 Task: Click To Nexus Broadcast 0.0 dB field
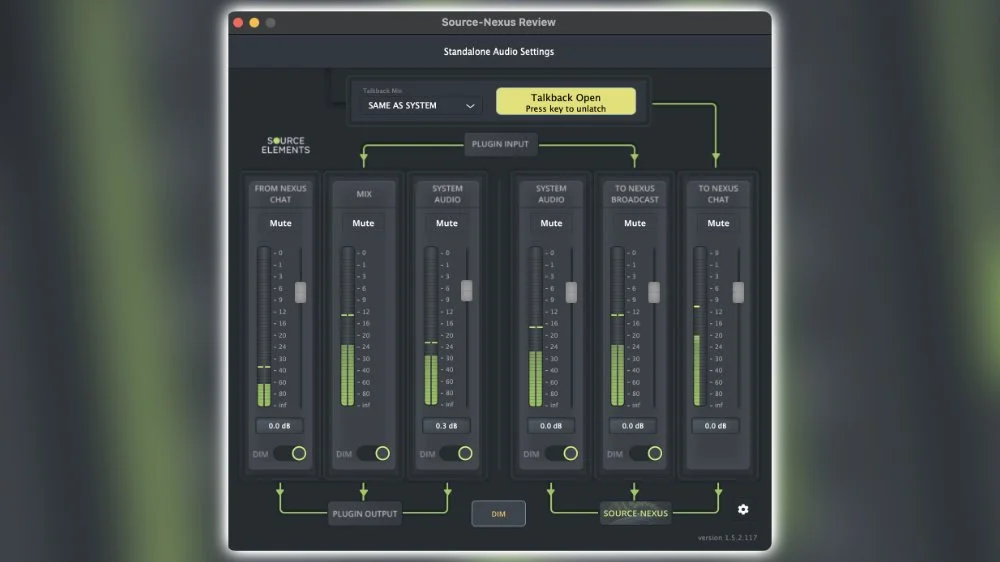[x=633, y=425]
